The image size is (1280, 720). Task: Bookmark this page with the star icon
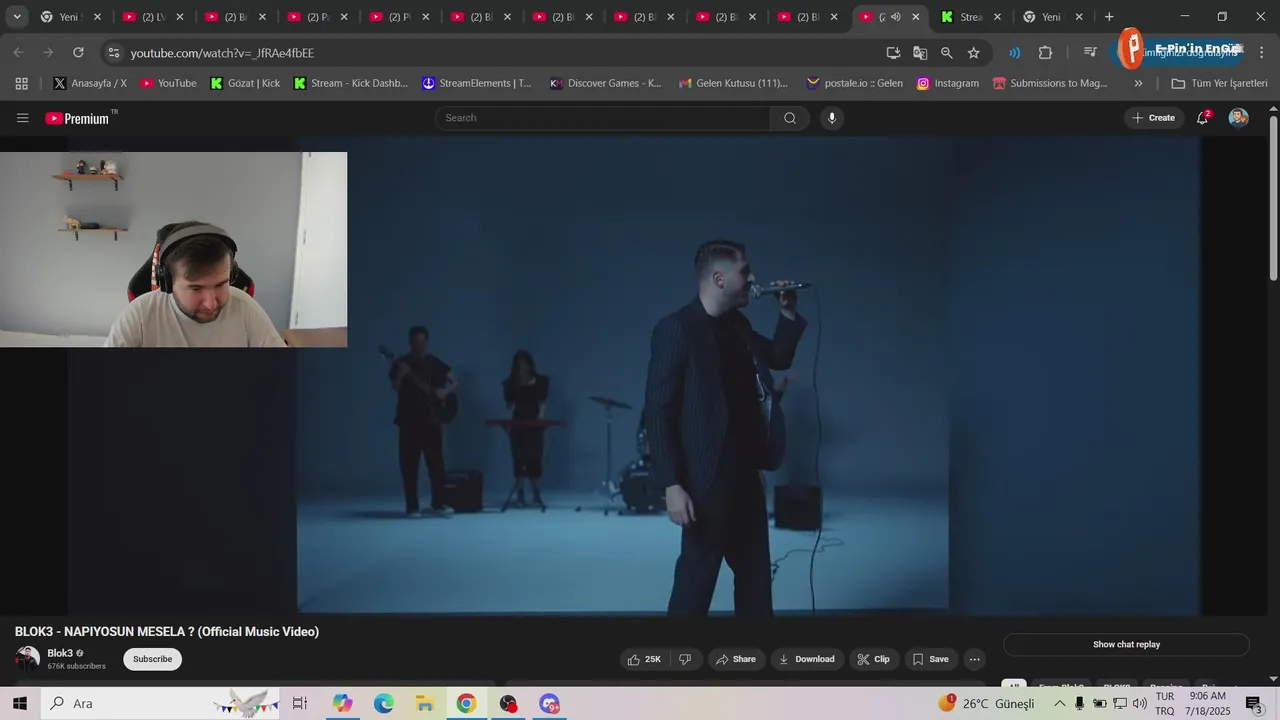[x=974, y=52]
